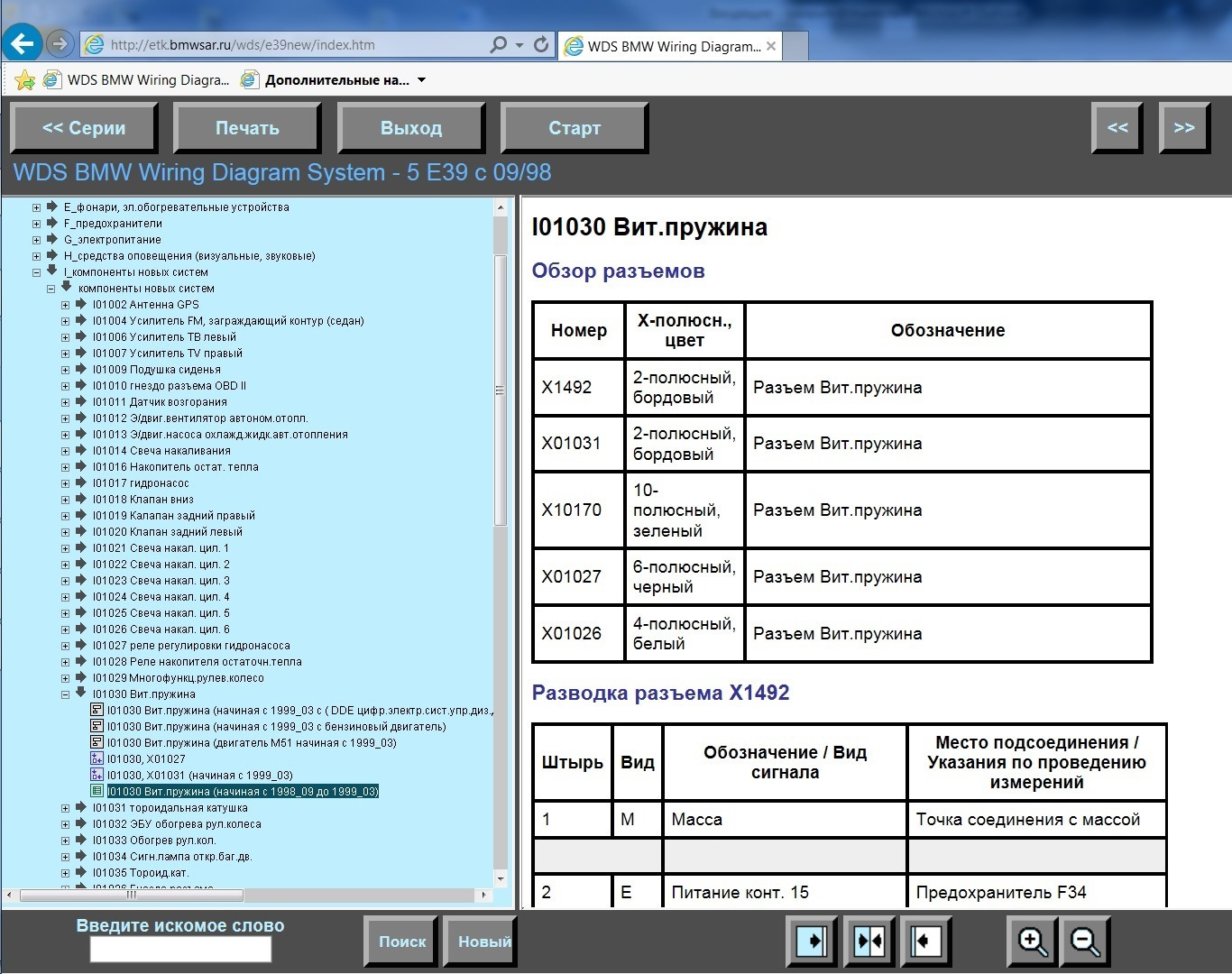This screenshot has height=974, width=1232.
Task: Select I01034 Сигн.лампа откр.баг.дв. item
Action: (172, 857)
